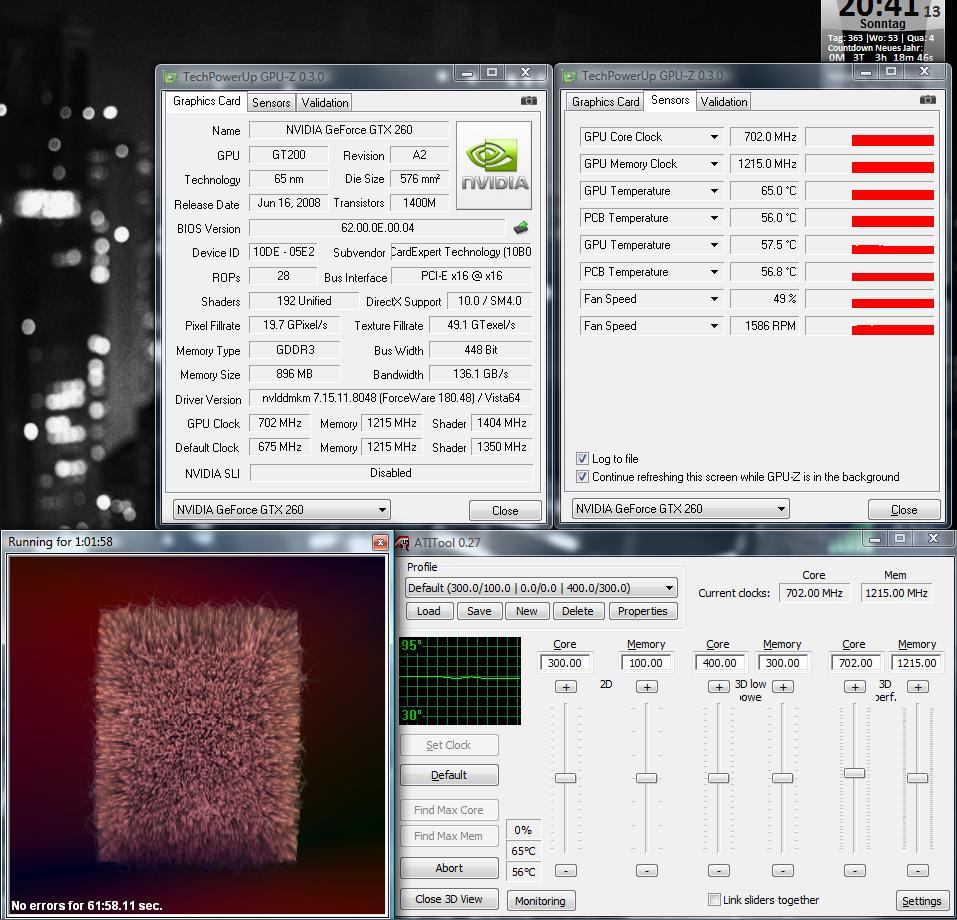Screen dimensions: 957x920
Task: Click 3D low power Core field 400.00
Action: (x=719, y=663)
